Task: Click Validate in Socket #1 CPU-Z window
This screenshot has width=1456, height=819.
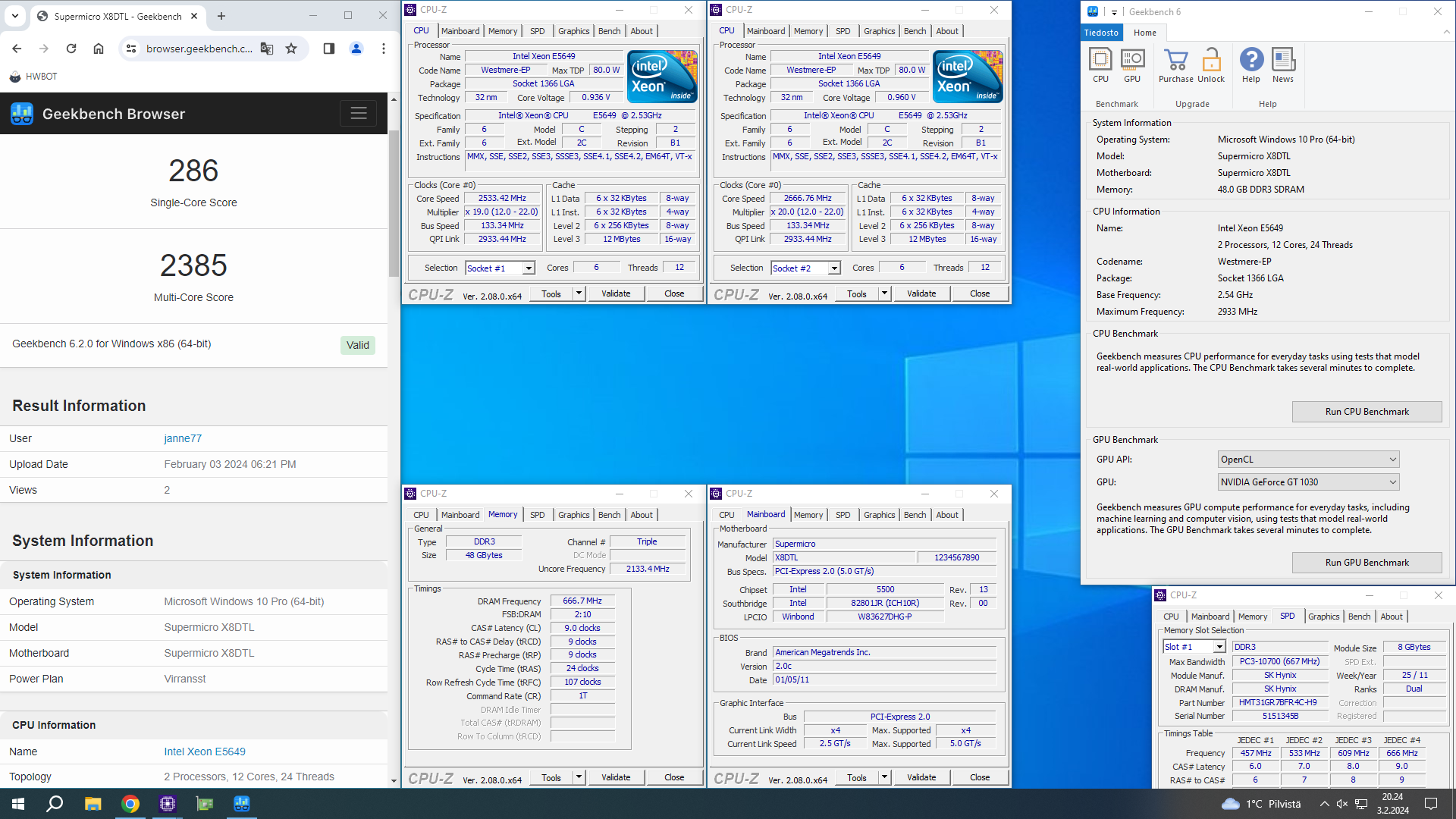Action: pyautogui.click(x=616, y=293)
